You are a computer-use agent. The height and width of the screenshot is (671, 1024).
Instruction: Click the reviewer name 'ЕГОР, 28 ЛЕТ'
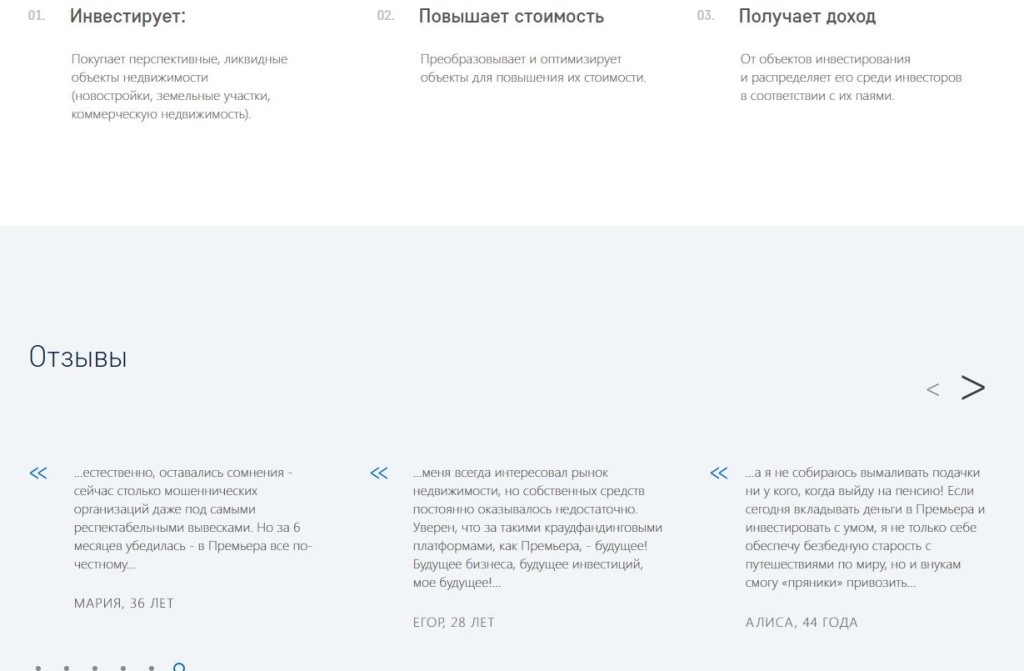[x=453, y=622]
